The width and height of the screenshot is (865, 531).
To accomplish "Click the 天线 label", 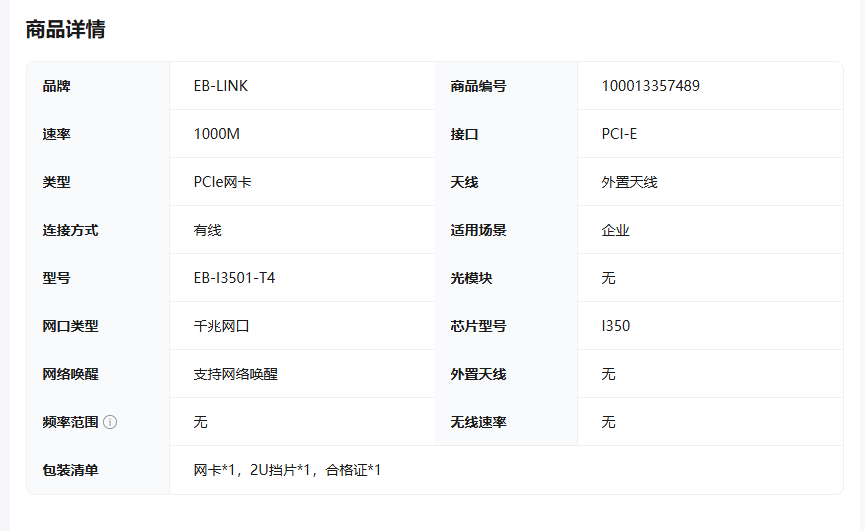I will pyautogui.click(x=464, y=182).
